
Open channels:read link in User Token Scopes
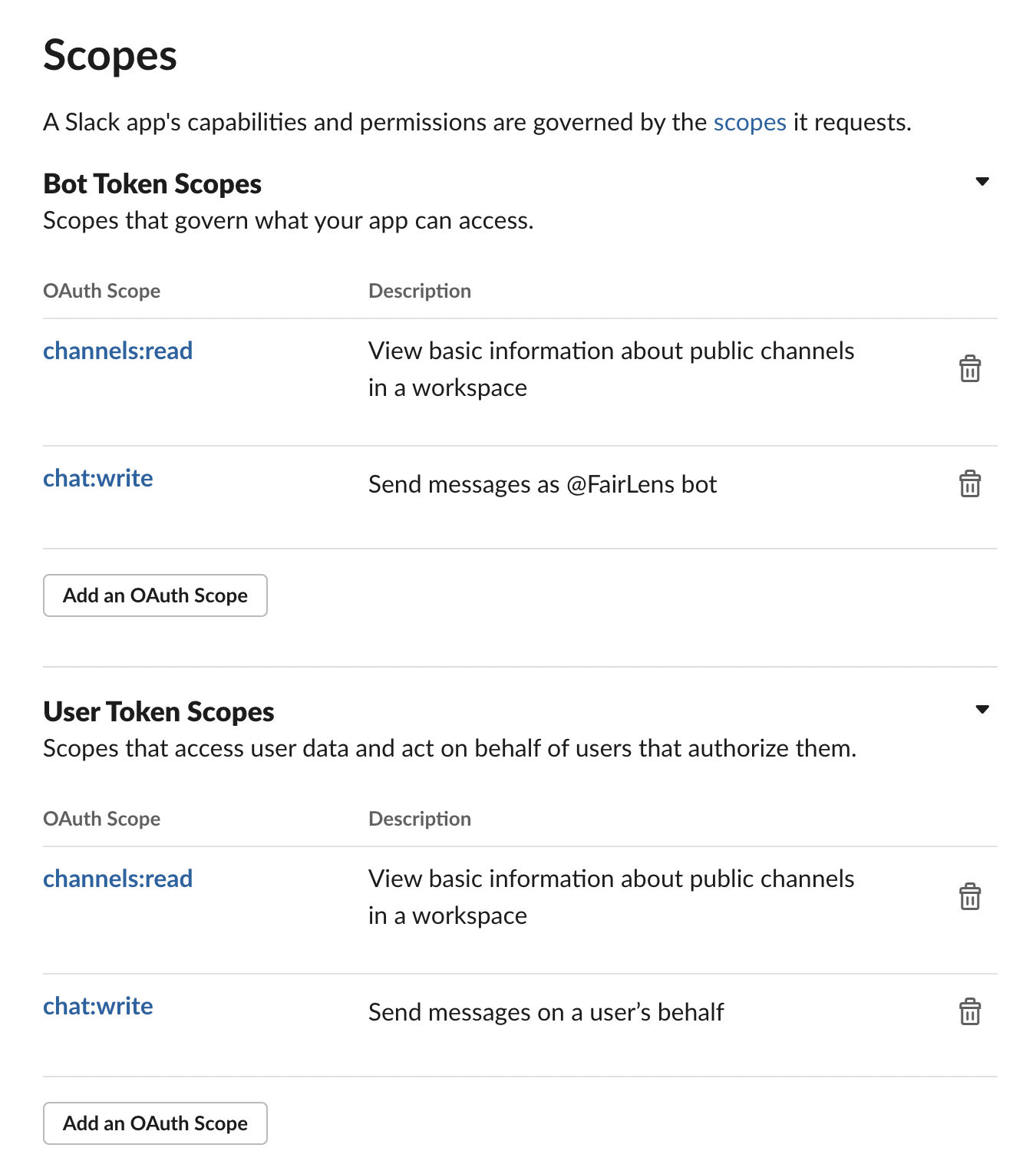(117, 879)
